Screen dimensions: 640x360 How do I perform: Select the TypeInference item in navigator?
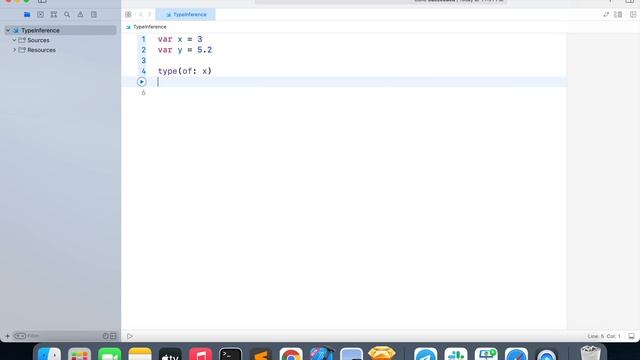(60, 30)
